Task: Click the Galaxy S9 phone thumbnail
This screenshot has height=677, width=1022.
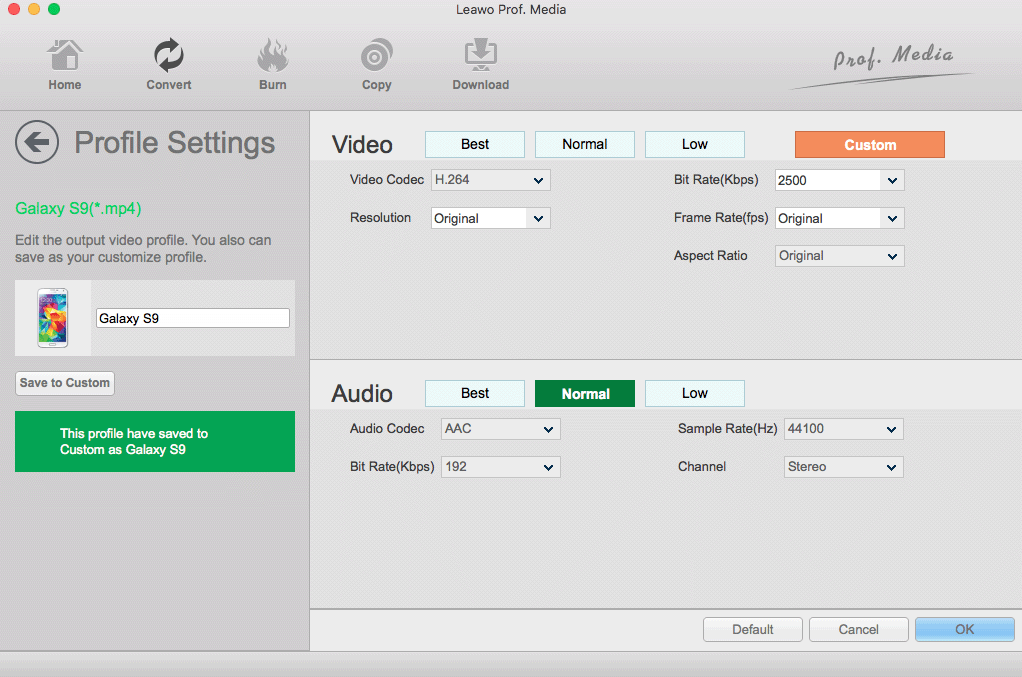Action: 53,318
